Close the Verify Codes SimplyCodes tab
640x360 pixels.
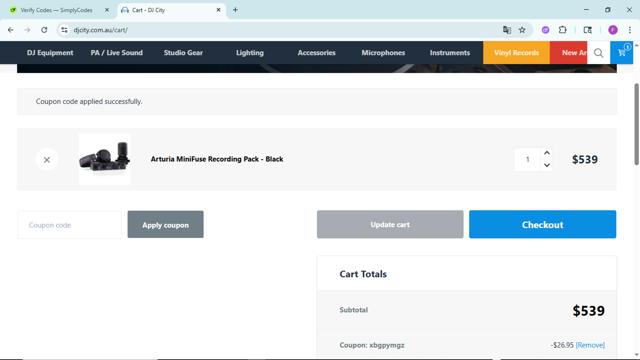[x=107, y=10]
